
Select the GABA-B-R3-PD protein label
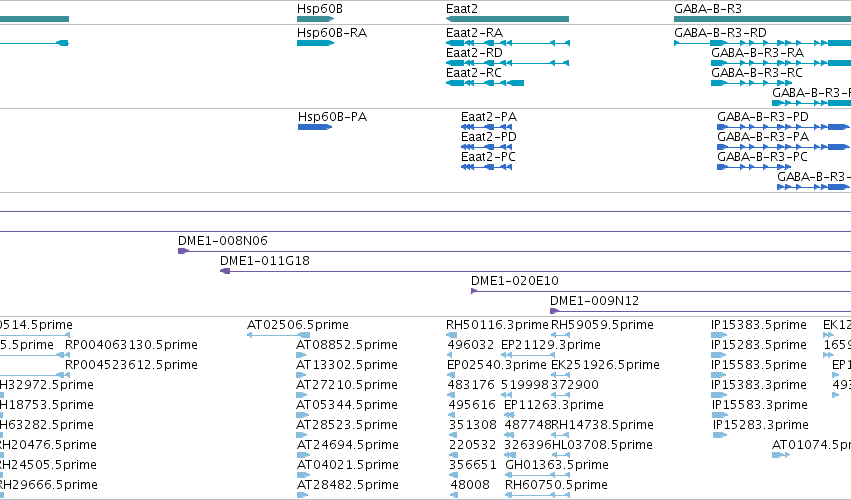pos(763,117)
